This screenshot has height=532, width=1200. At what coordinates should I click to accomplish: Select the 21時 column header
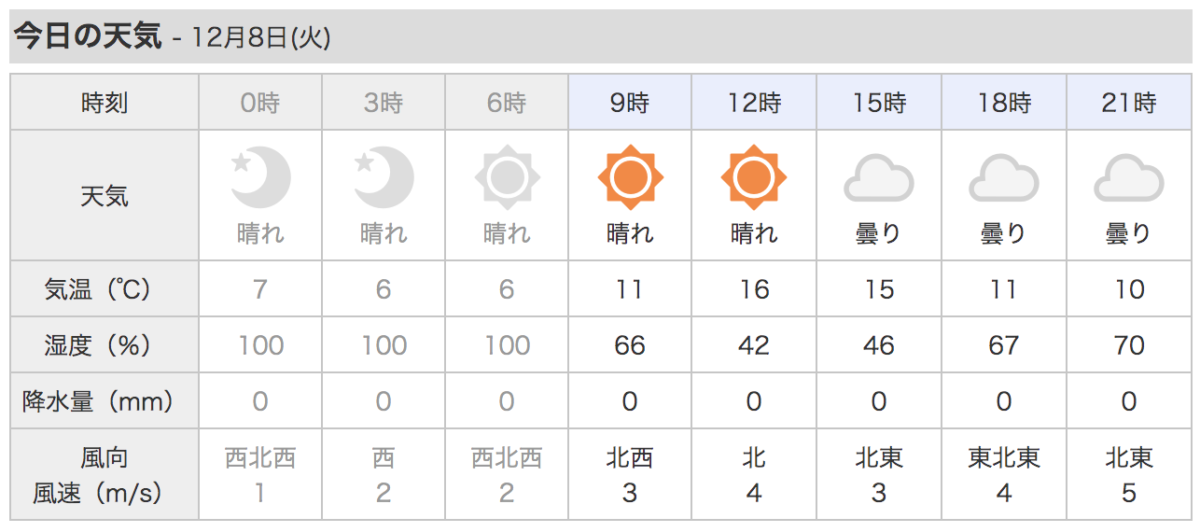tap(1129, 102)
